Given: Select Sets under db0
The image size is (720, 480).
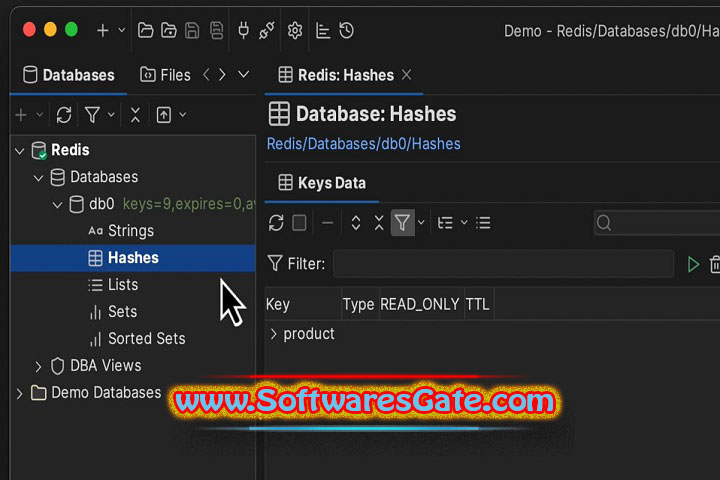Looking at the screenshot, I should pyautogui.click(x=122, y=312).
